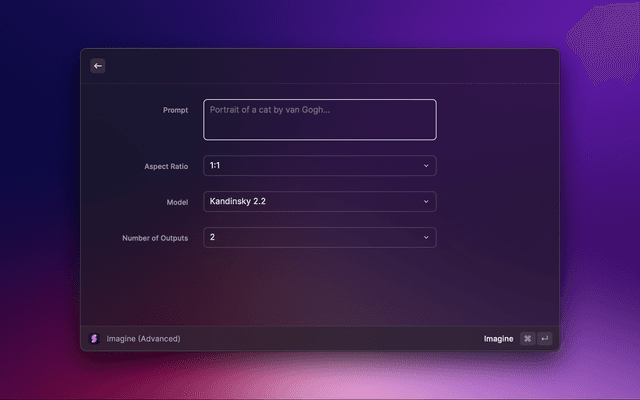The height and width of the screenshot is (400, 640).
Task: Click the Number of Outputs label
Action: pos(155,238)
